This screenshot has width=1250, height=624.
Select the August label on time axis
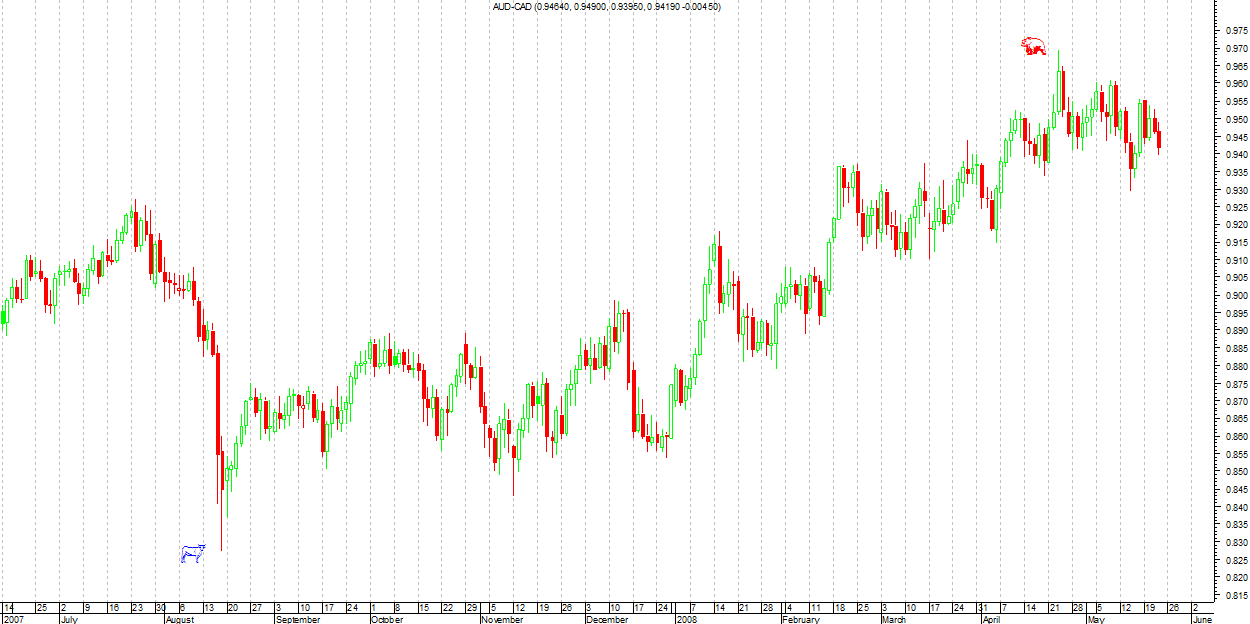click(x=180, y=619)
